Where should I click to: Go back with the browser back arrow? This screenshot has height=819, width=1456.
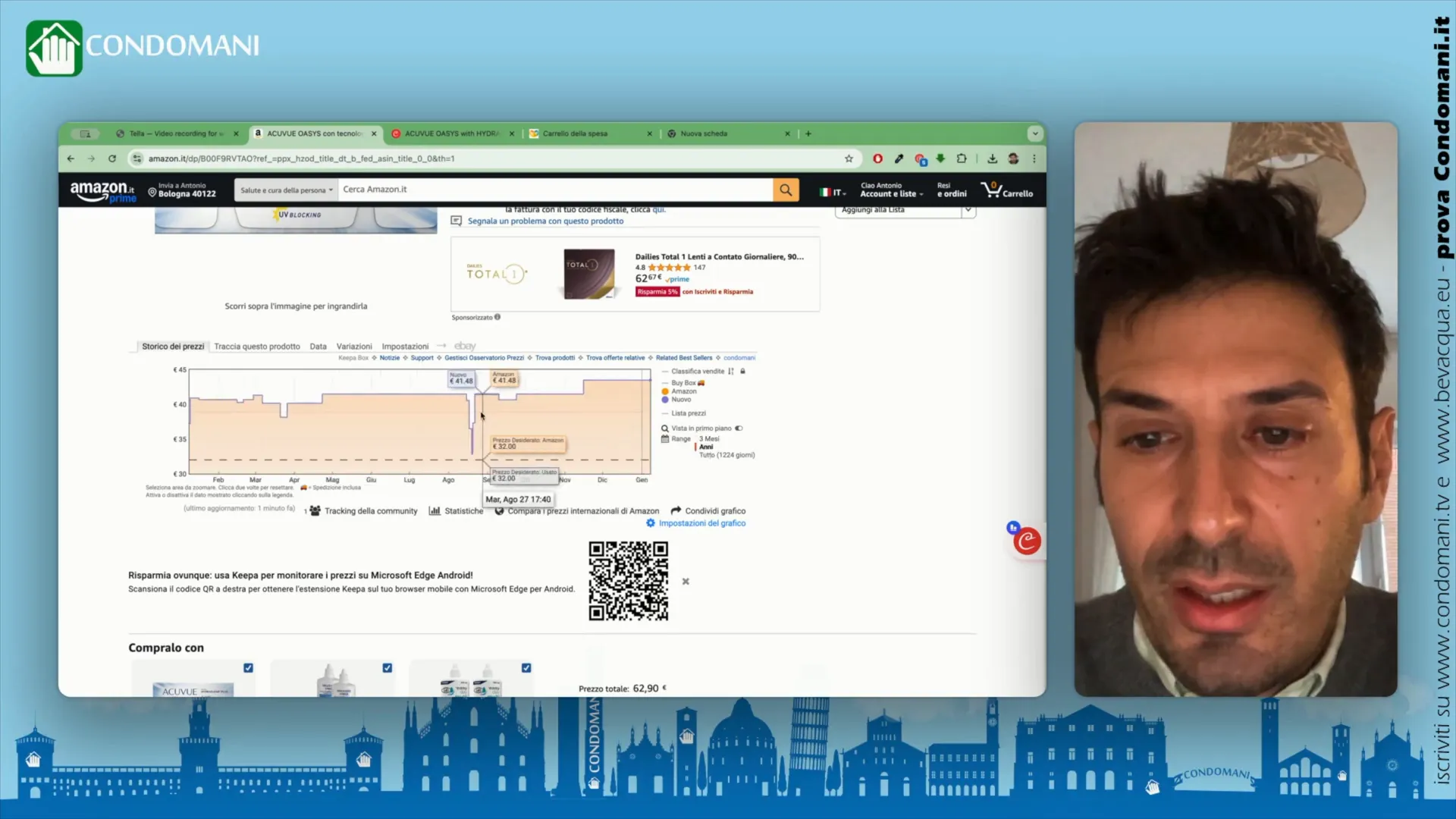tap(71, 158)
